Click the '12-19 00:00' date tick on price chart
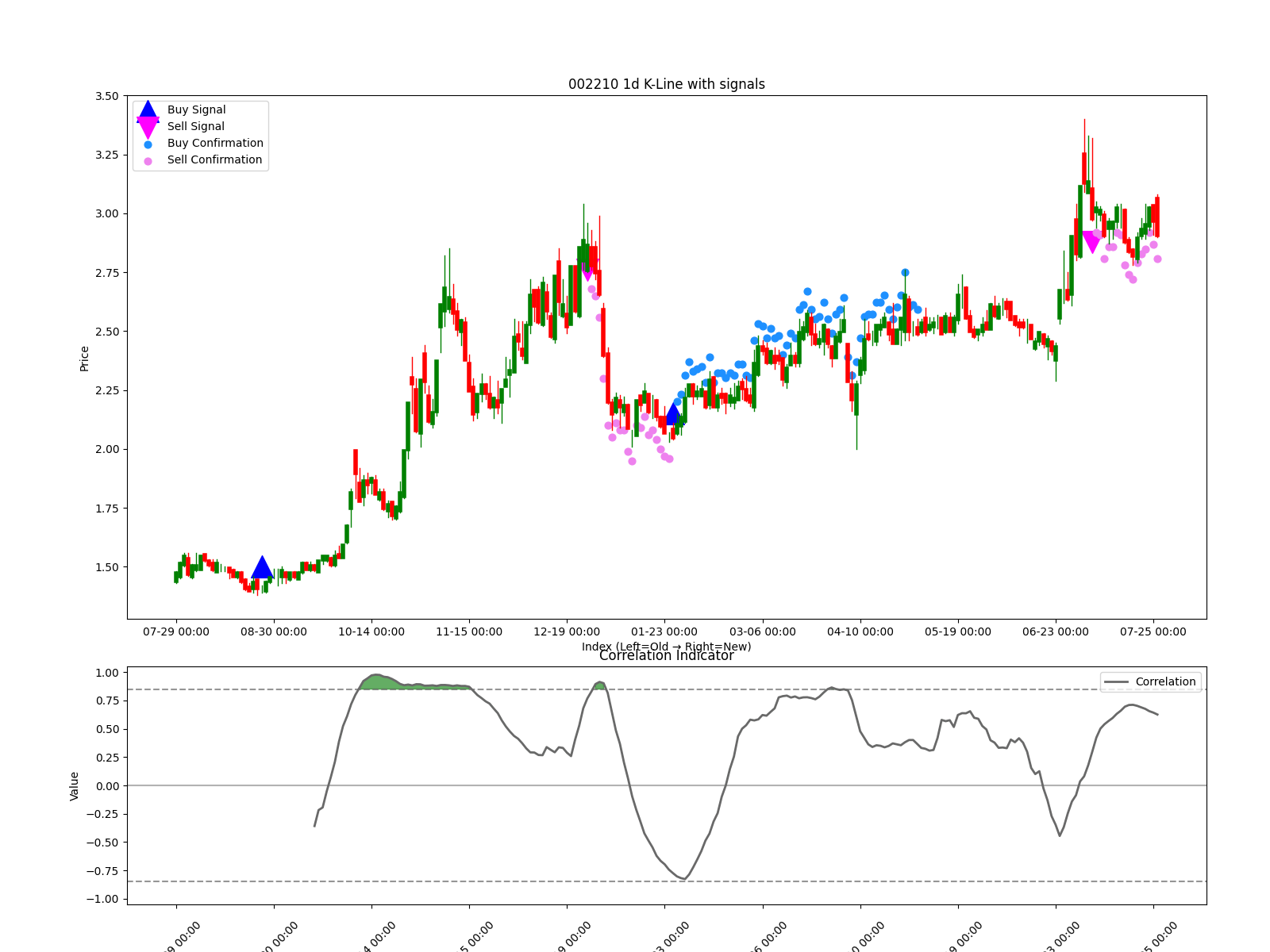The image size is (1270, 952). click(567, 632)
